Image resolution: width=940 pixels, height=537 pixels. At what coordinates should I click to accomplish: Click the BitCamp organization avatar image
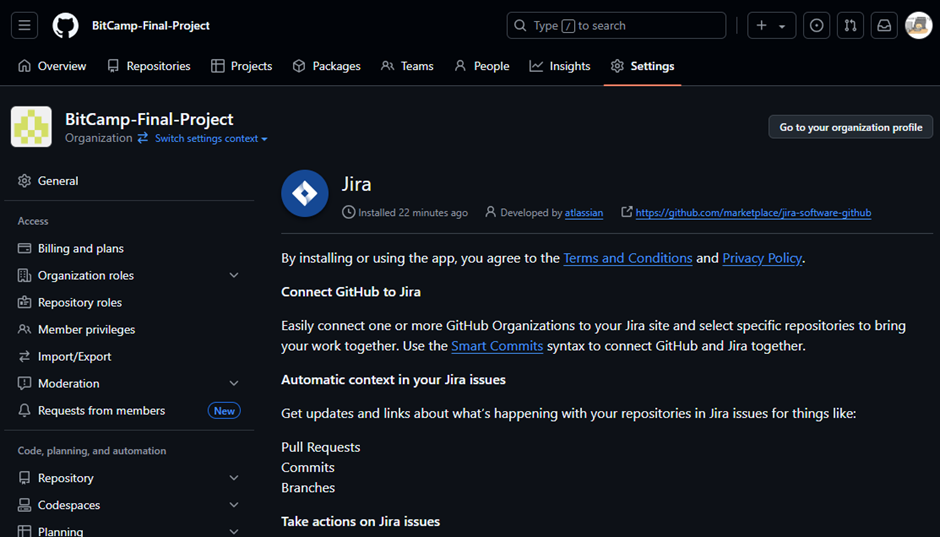[x=31, y=126]
